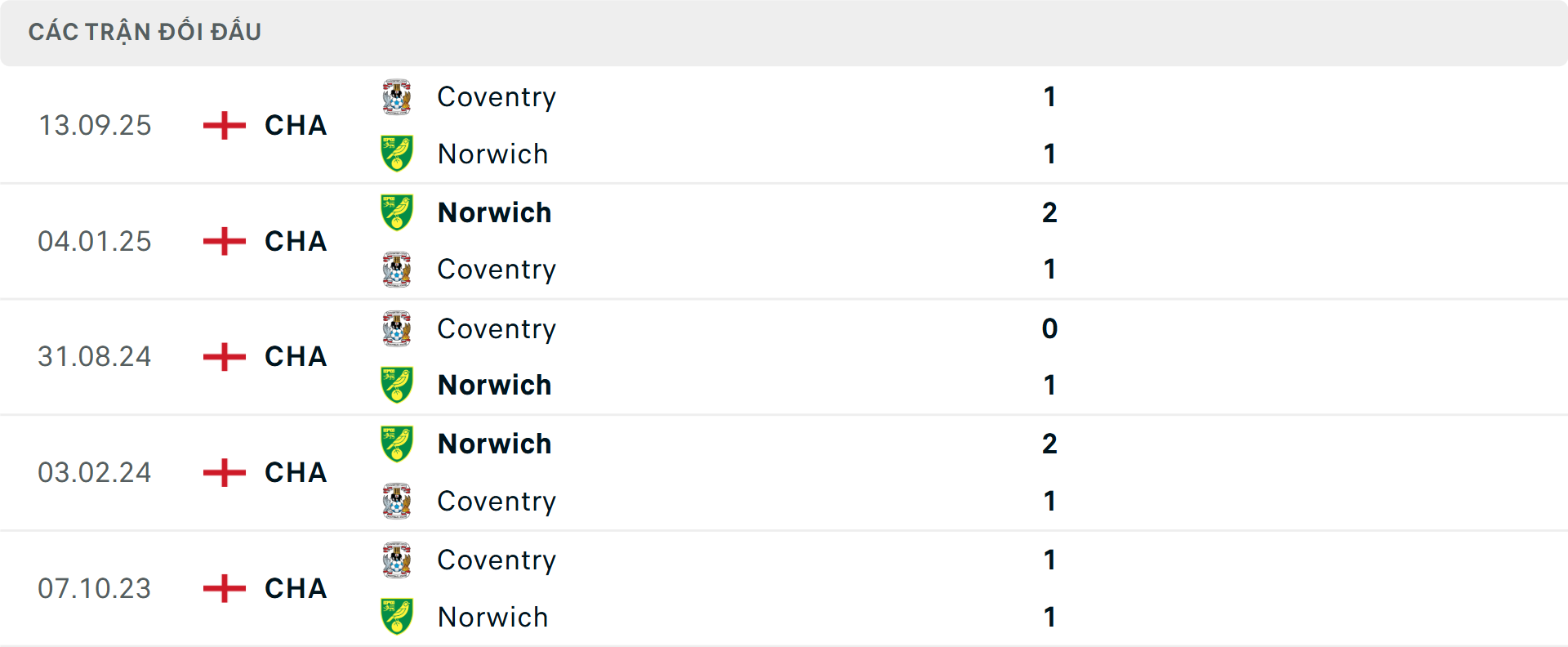The image size is (1568, 647).
Task: Click the bold Norwich name in the 03.02.24 match
Action: [495, 444]
